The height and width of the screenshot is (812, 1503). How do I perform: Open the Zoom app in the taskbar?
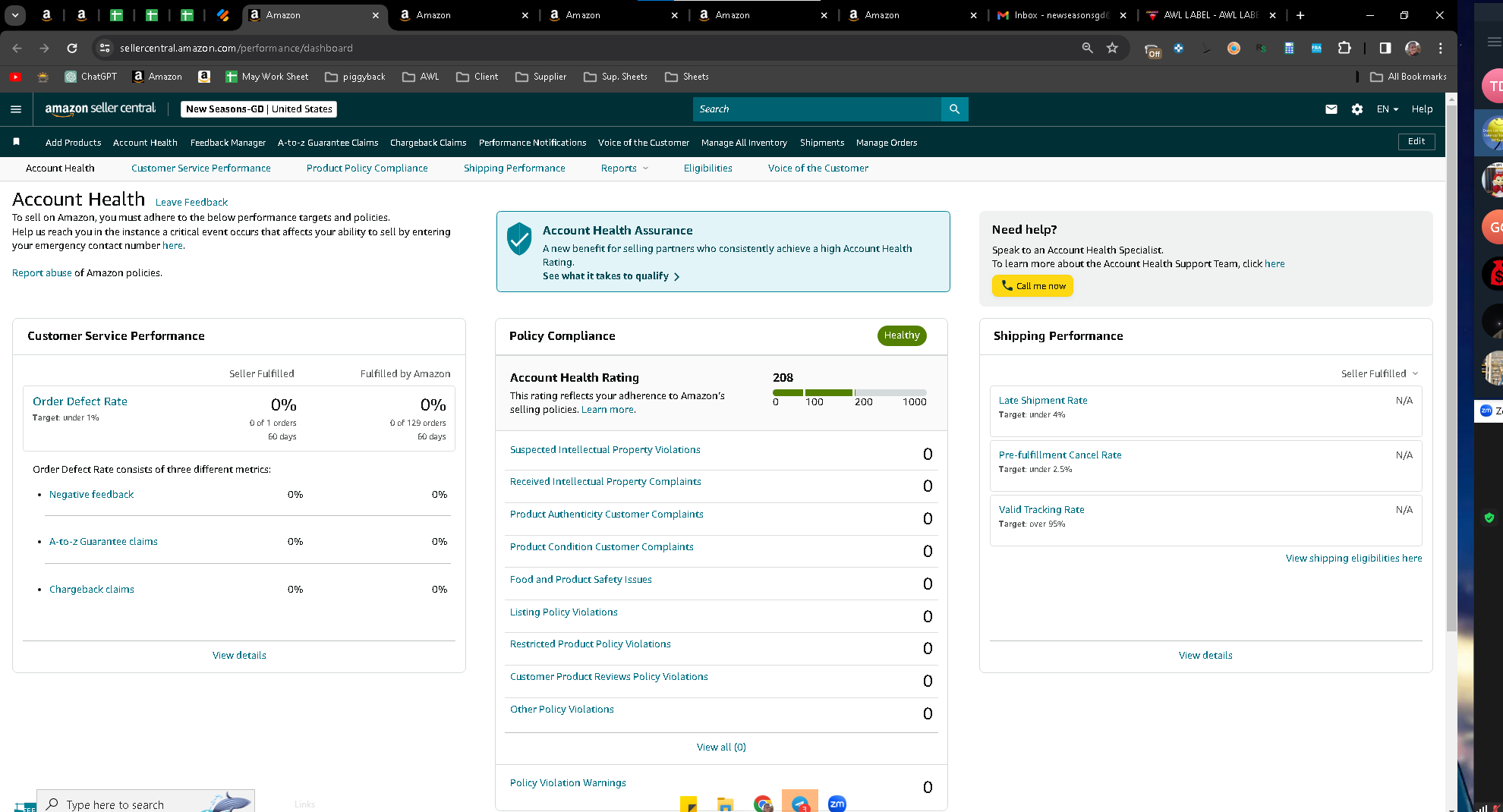pos(837,803)
